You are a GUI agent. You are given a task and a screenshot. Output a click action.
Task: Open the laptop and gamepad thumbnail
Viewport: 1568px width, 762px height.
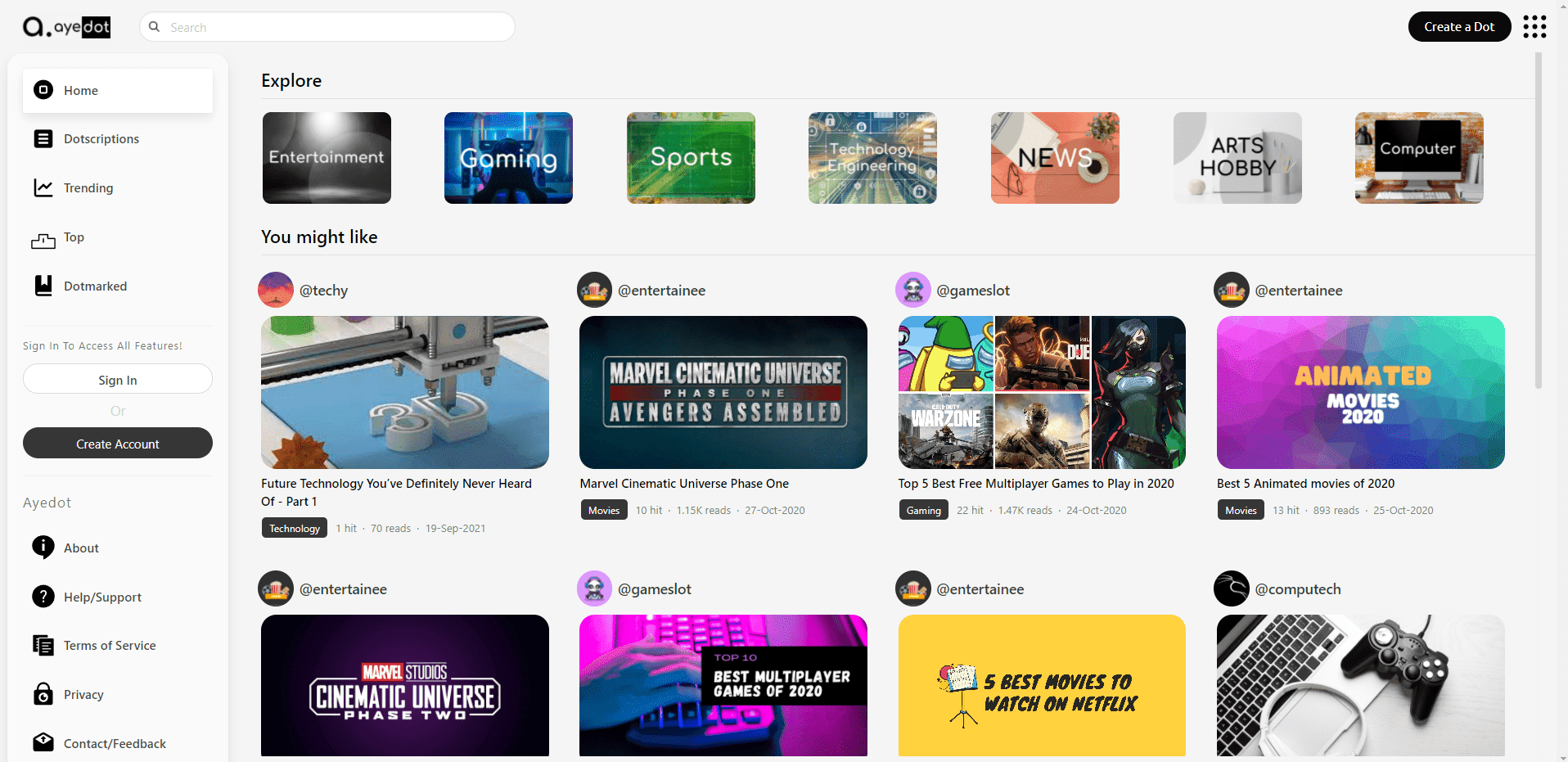(1361, 686)
